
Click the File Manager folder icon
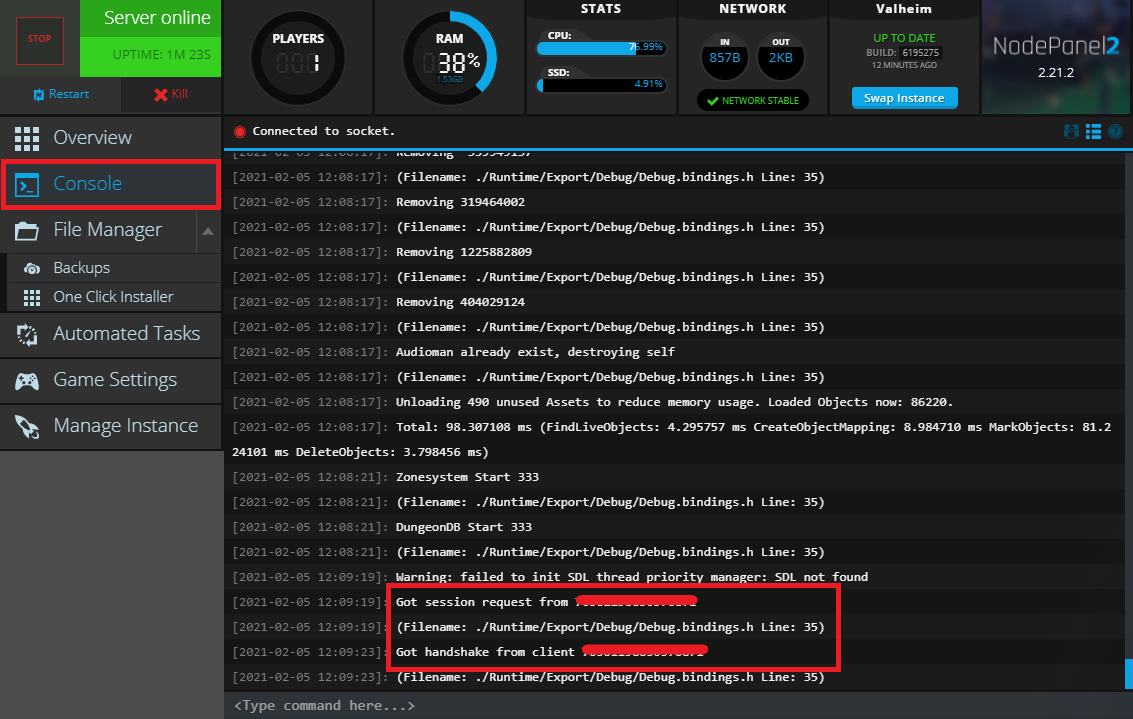pos(27,230)
